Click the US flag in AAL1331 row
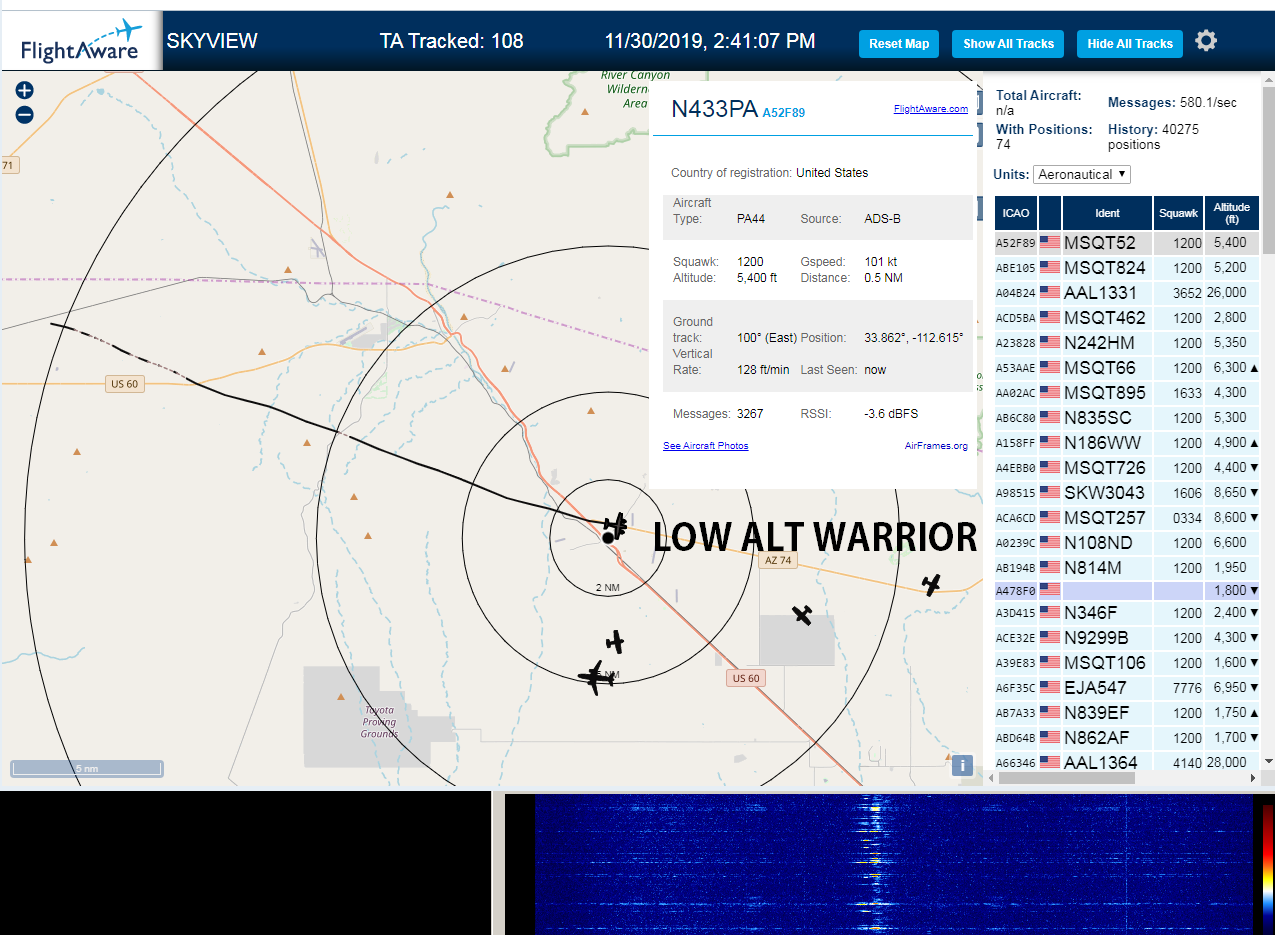Image resolution: width=1275 pixels, height=935 pixels. click(1050, 293)
